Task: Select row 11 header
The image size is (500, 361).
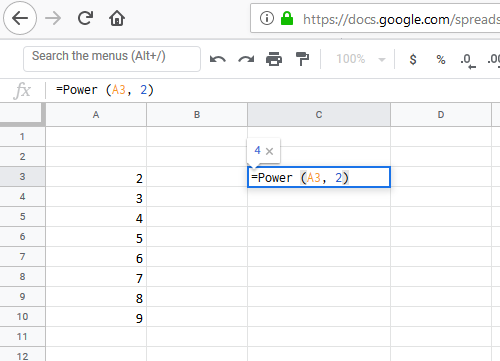Action: pos(22,337)
